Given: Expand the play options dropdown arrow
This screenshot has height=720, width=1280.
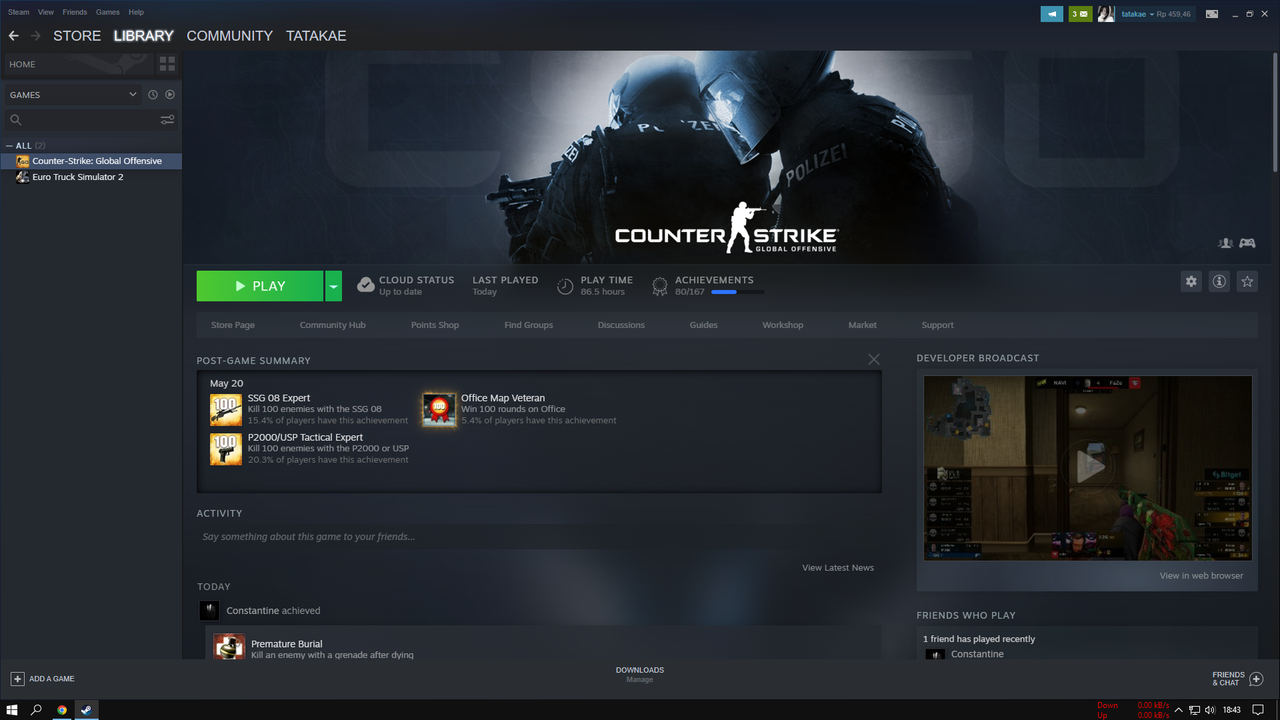Looking at the screenshot, I should click(x=334, y=286).
